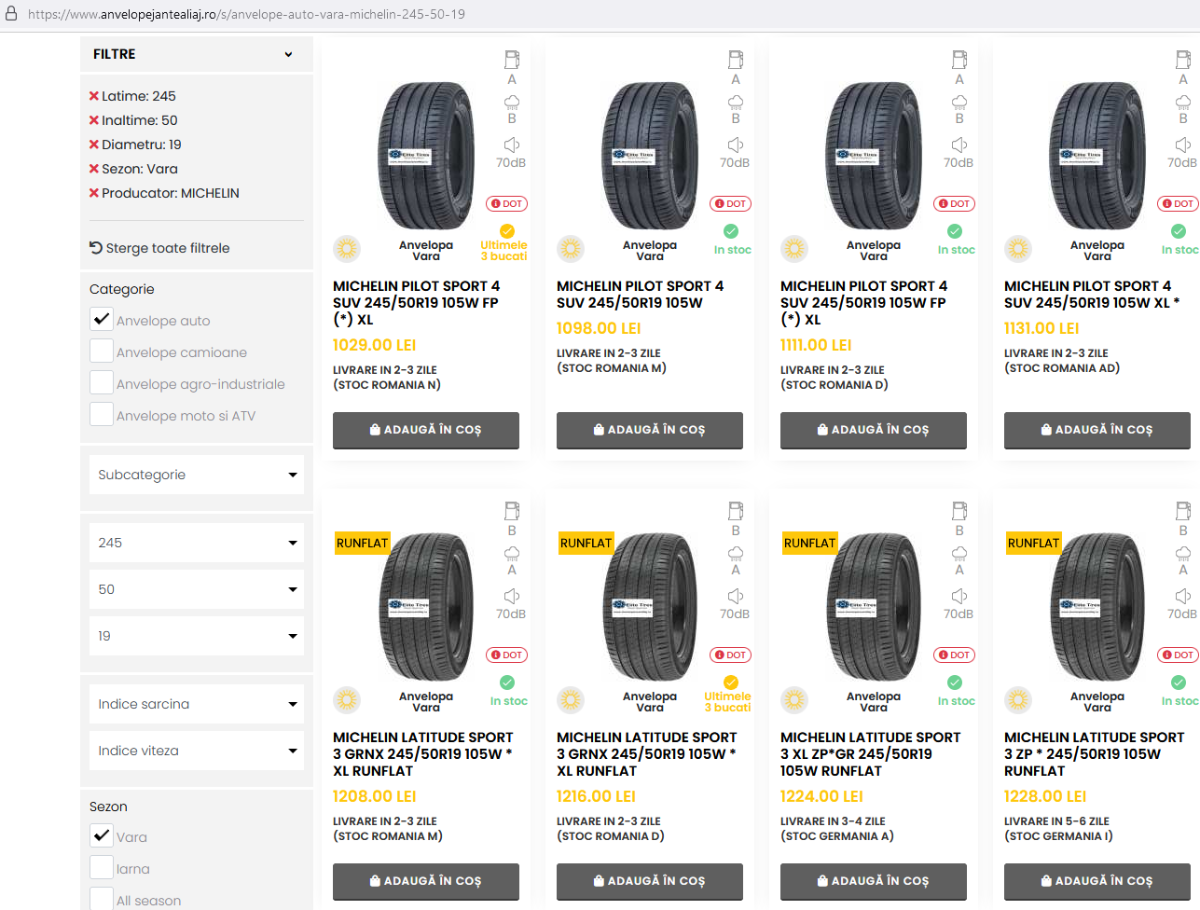Open the Indice sarcina dropdown
Screen dimensions: 1200x910
tap(196, 704)
